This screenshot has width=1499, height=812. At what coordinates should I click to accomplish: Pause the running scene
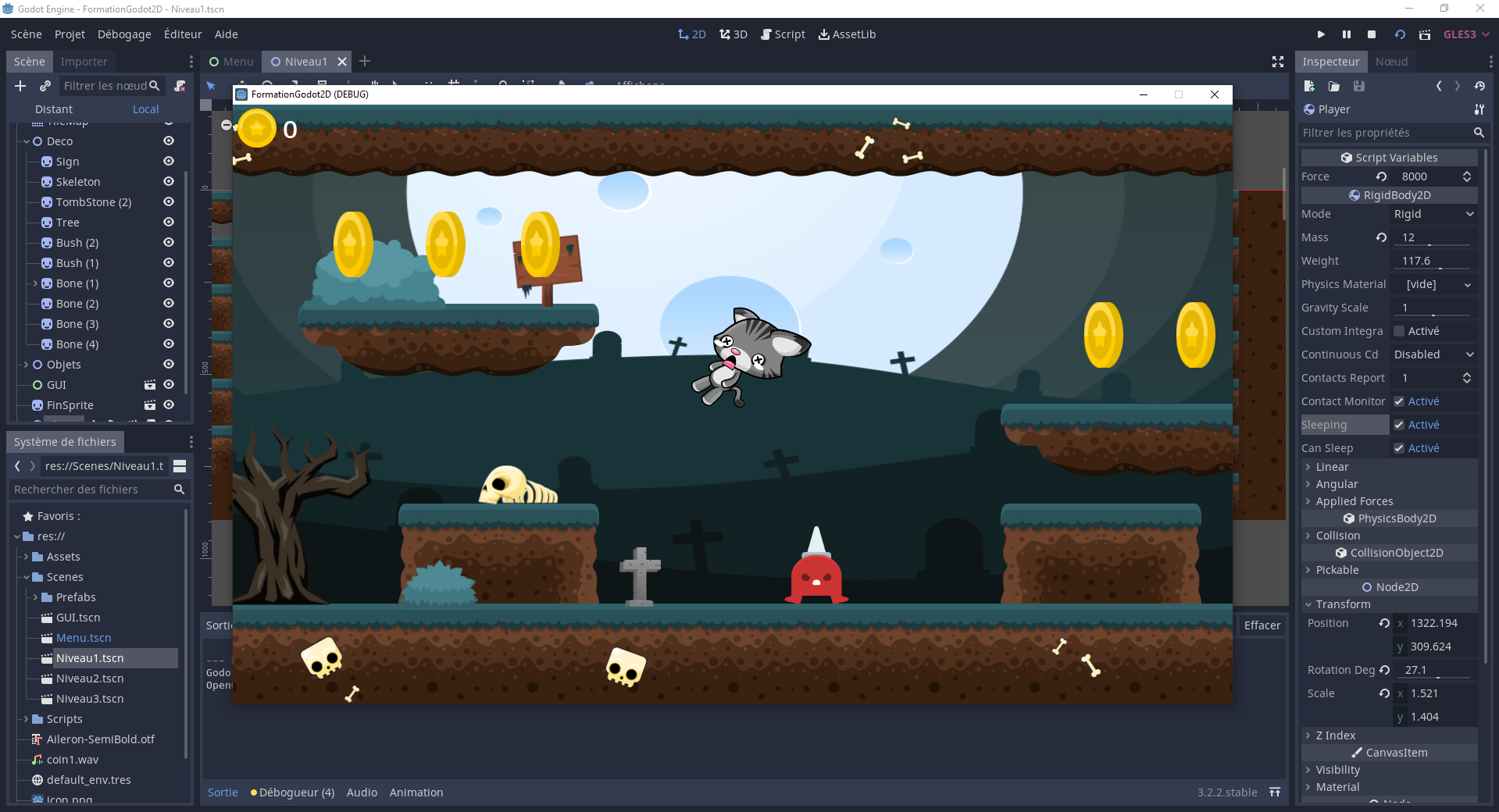coord(1347,34)
